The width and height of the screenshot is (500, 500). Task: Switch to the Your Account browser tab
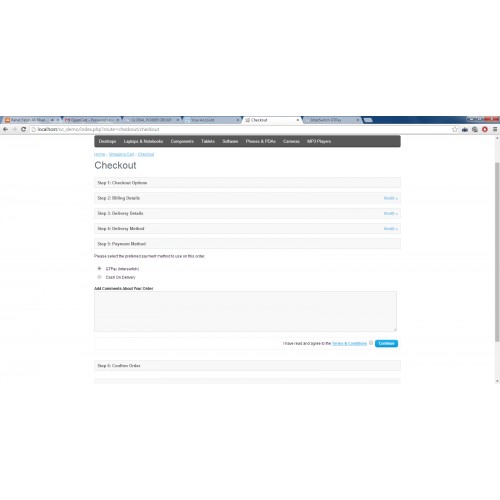[212, 120]
